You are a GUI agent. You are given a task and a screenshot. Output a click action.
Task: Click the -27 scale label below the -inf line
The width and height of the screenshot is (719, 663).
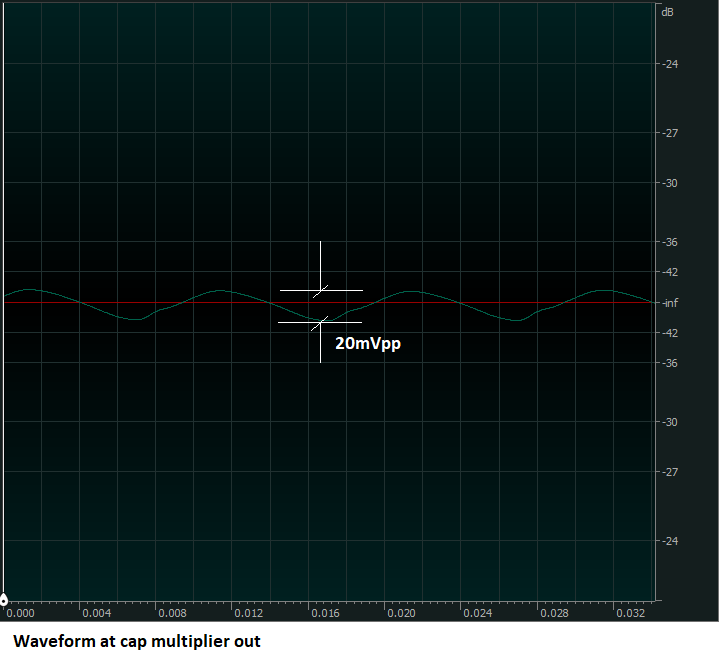(x=670, y=472)
